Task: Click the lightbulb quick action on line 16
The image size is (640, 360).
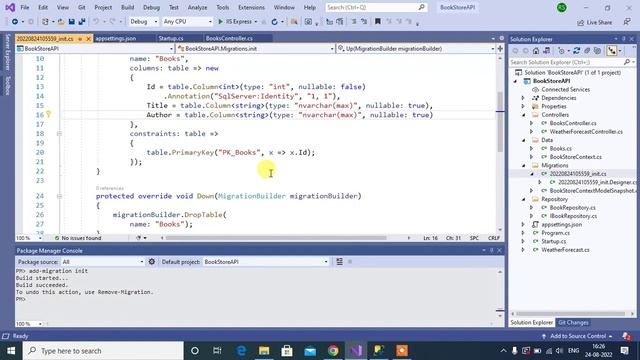Action: [x=49, y=114]
